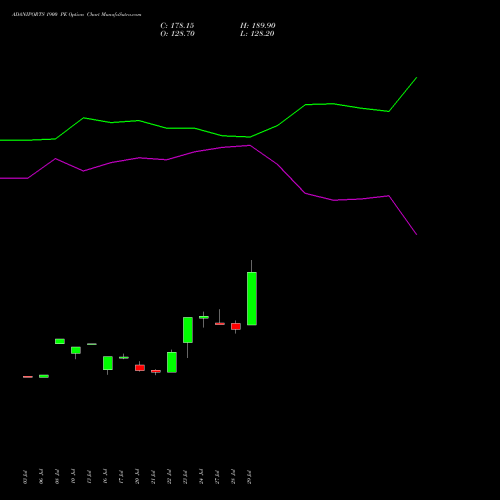Click the open value O: 128.70
Image resolution: width=500 pixels, height=500 pixels.
[x=177, y=34]
